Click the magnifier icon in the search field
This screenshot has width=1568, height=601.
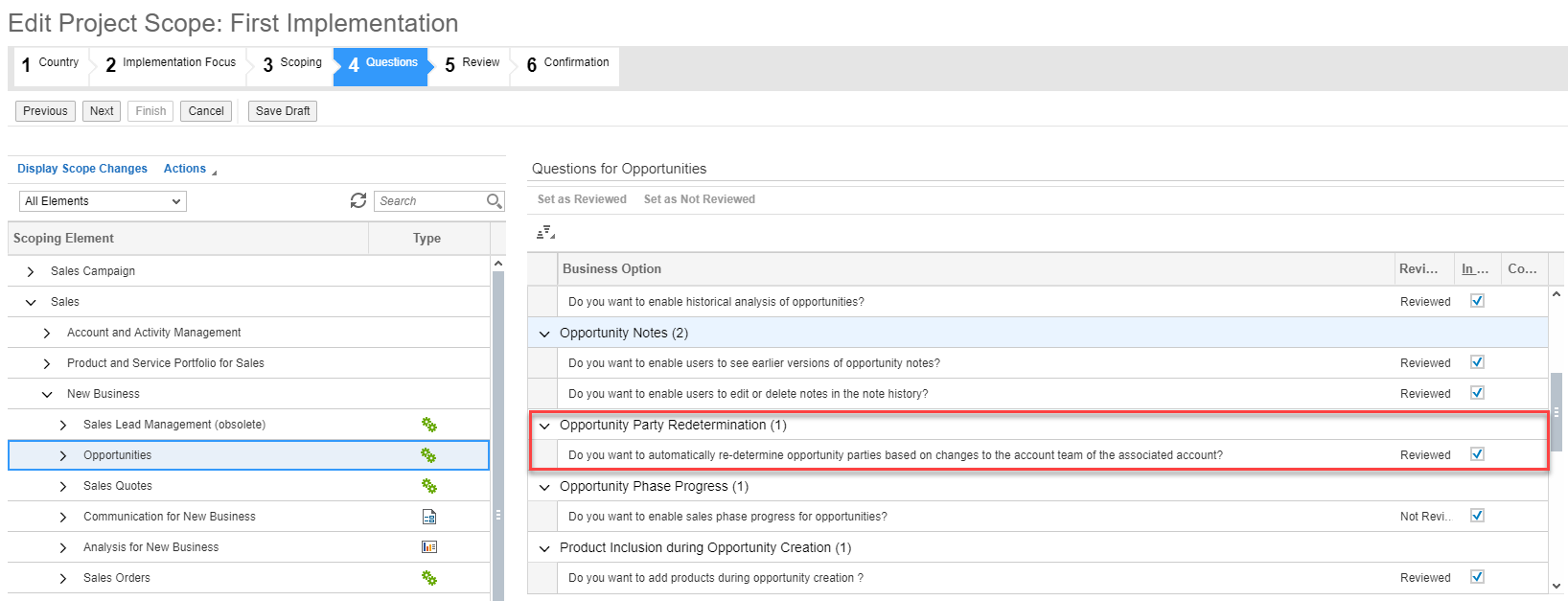click(494, 200)
